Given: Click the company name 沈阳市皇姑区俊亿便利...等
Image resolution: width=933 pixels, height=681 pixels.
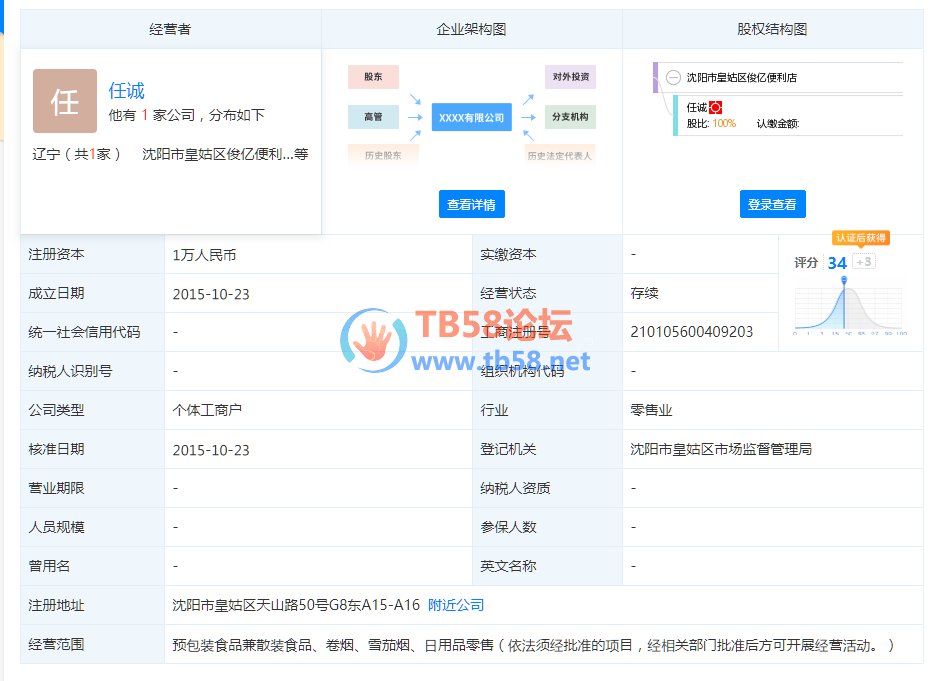Looking at the screenshot, I should (x=225, y=154).
